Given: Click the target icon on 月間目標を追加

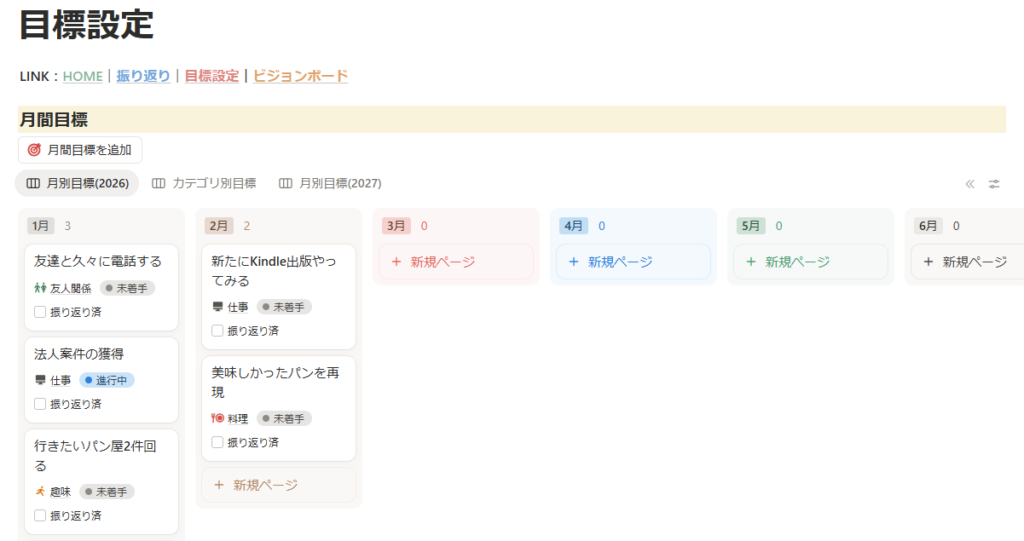Looking at the screenshot, I should 34,150.
